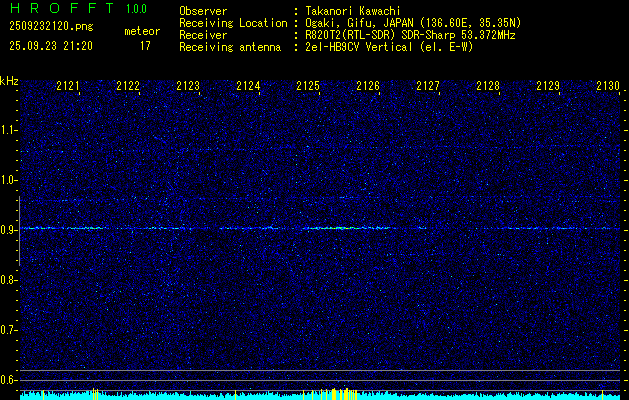The height and width of the screenshot is (400, 629).
Task: Select the meteor count value 17
Action: 145,46
